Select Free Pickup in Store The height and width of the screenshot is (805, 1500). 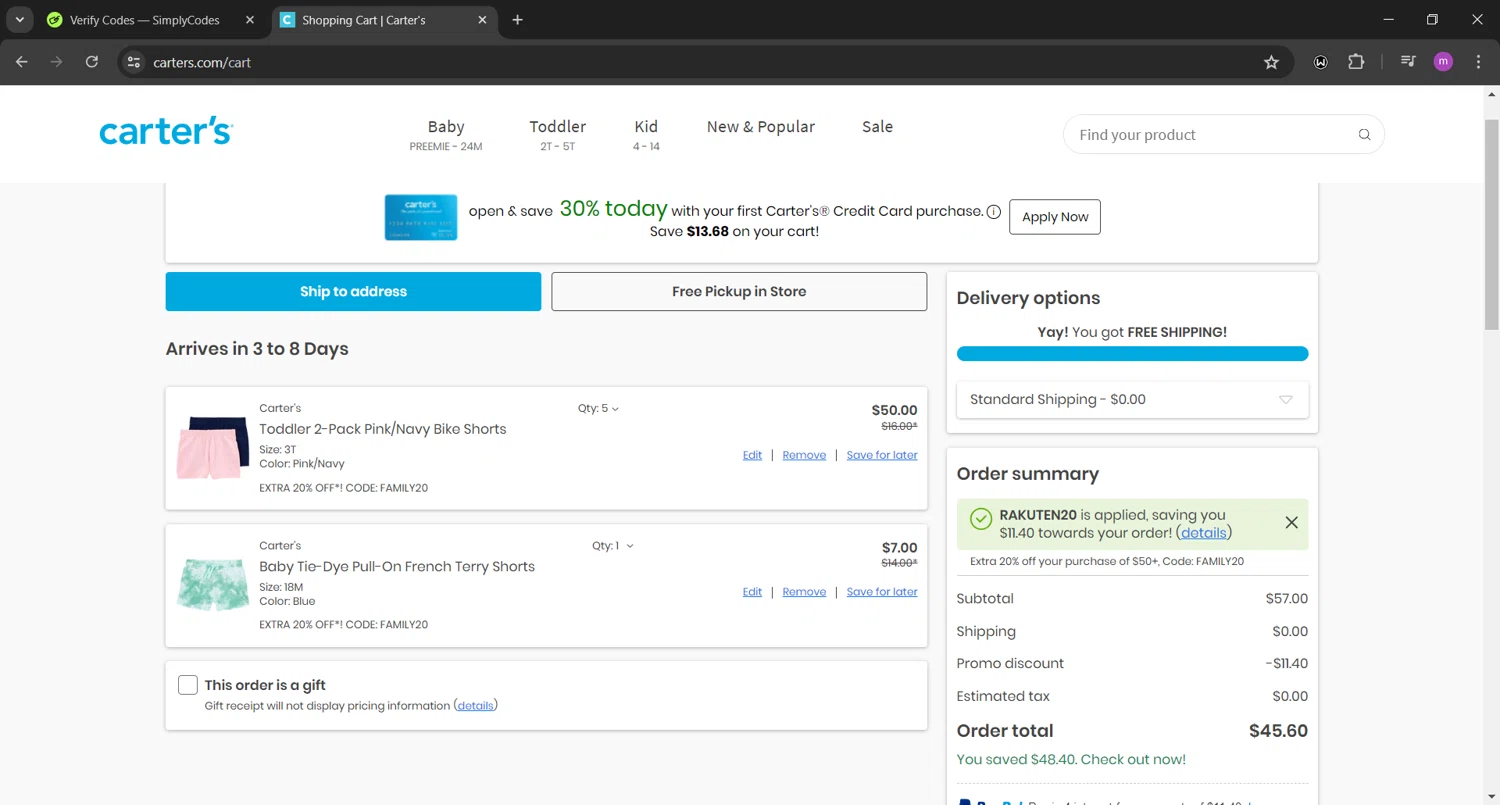pos(739,292)
